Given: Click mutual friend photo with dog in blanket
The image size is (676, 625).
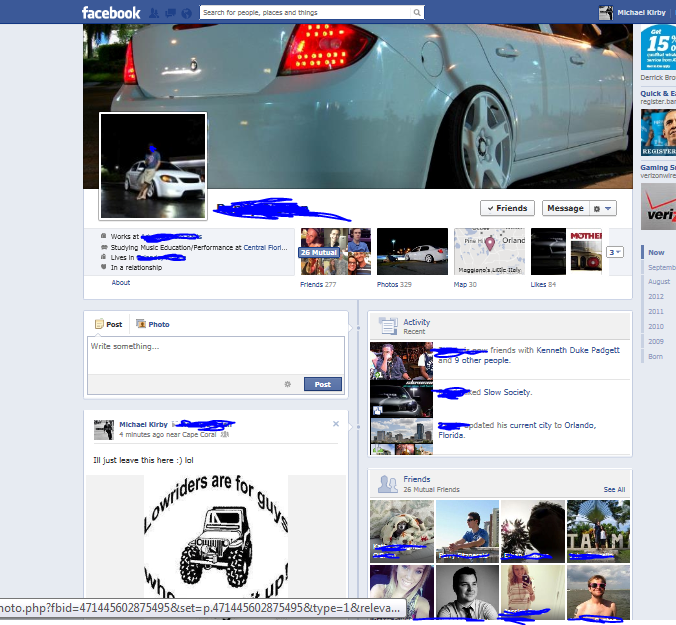Looking at the screenshot, I should 402,531.
